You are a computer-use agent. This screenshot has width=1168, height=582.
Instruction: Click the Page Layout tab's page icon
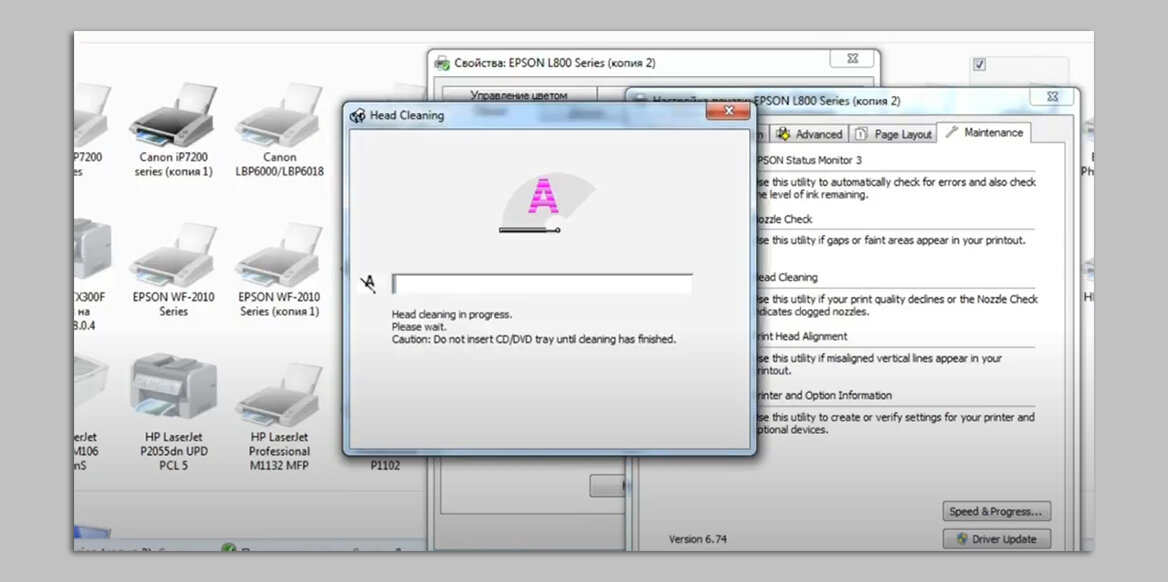coord(861,134)
